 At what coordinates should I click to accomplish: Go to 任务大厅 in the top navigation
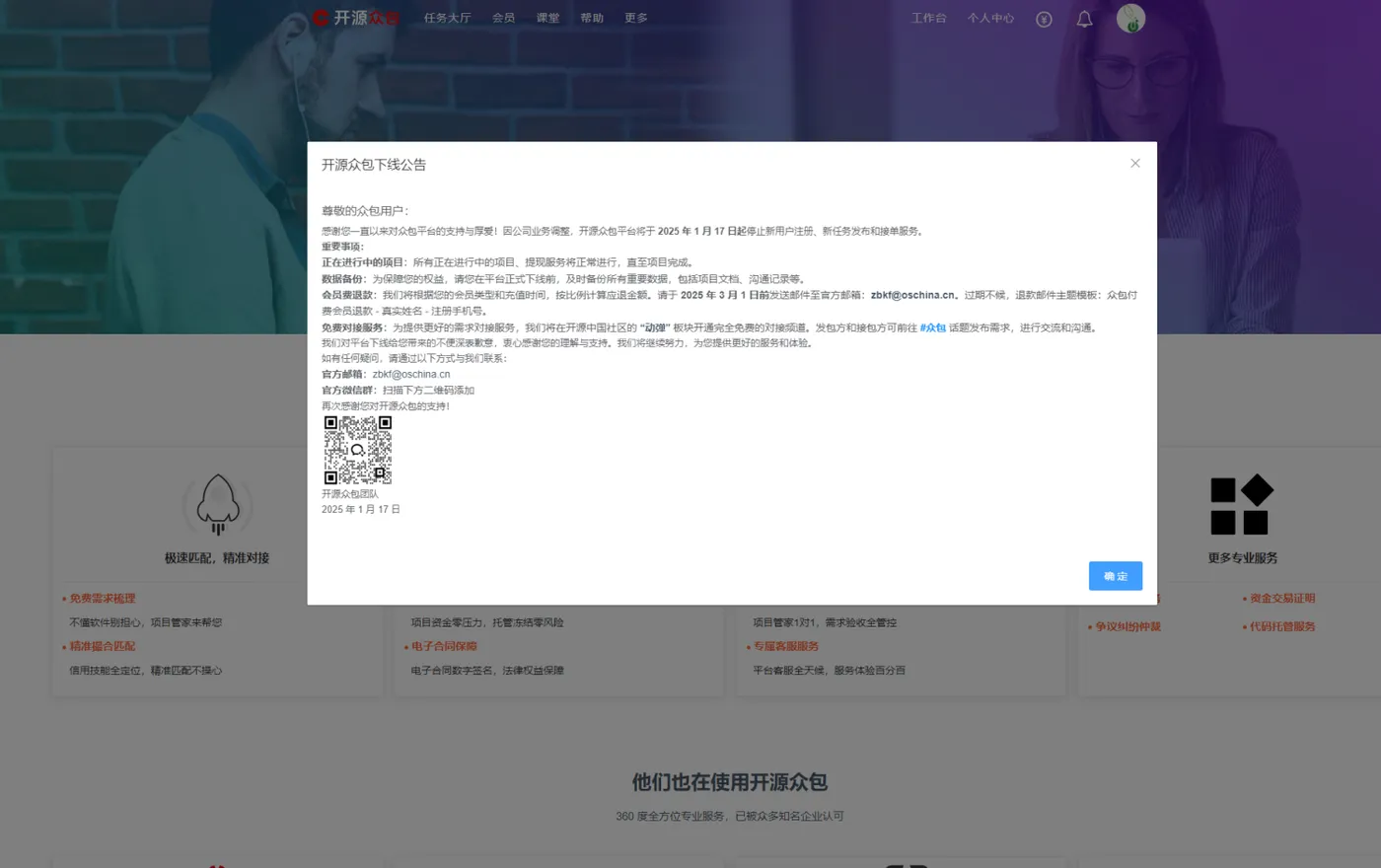(448, 18)
